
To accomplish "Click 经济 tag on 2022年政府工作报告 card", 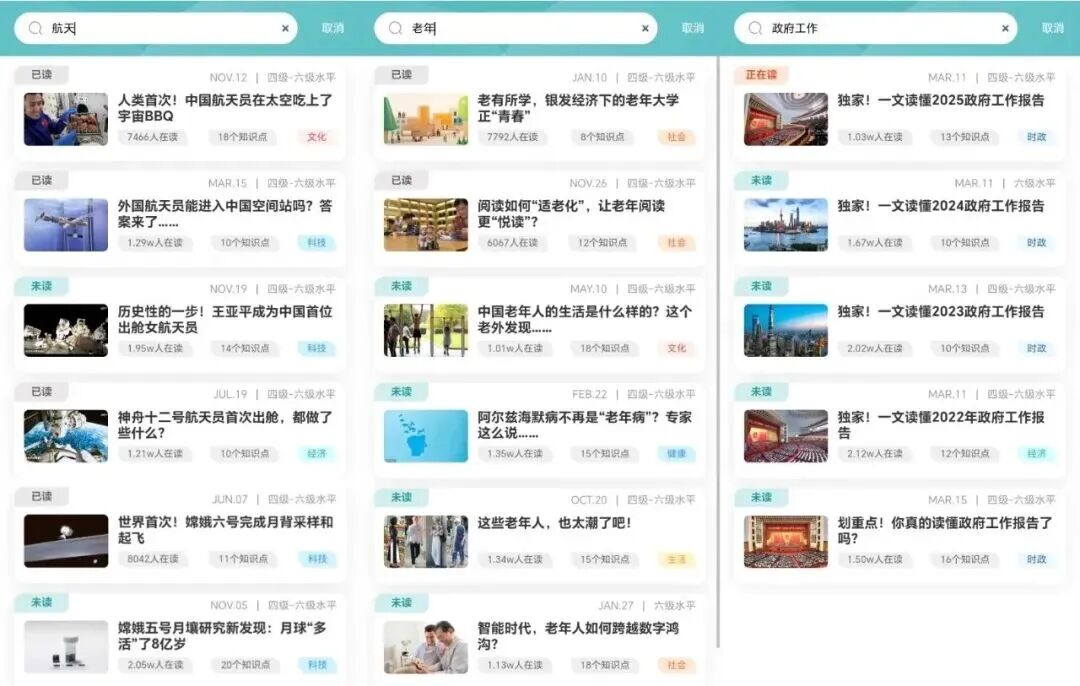I will pyautogui.click(x=1037, y=453).
